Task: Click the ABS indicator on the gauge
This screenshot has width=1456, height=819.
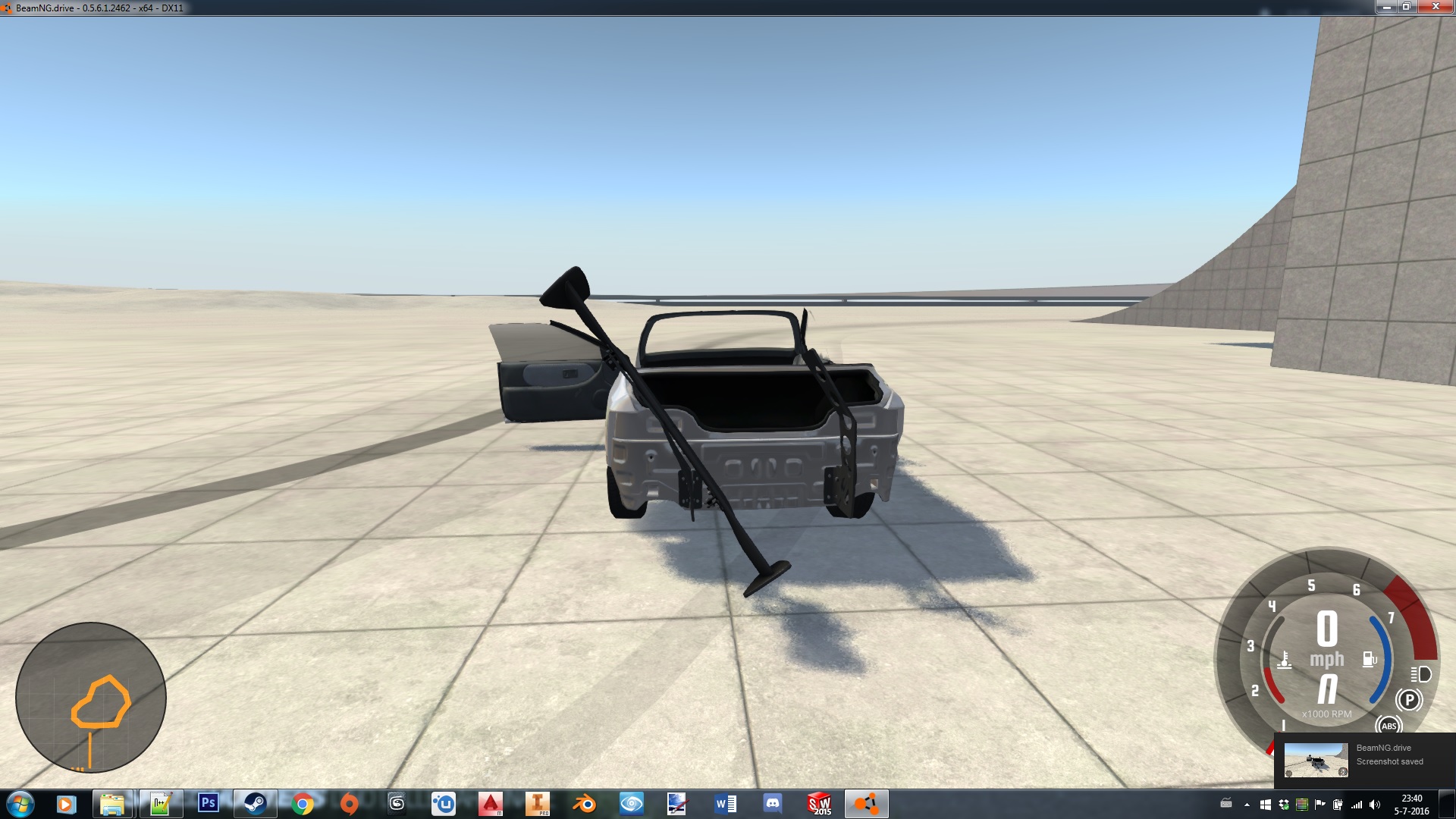Action: tap(1389, 726)
